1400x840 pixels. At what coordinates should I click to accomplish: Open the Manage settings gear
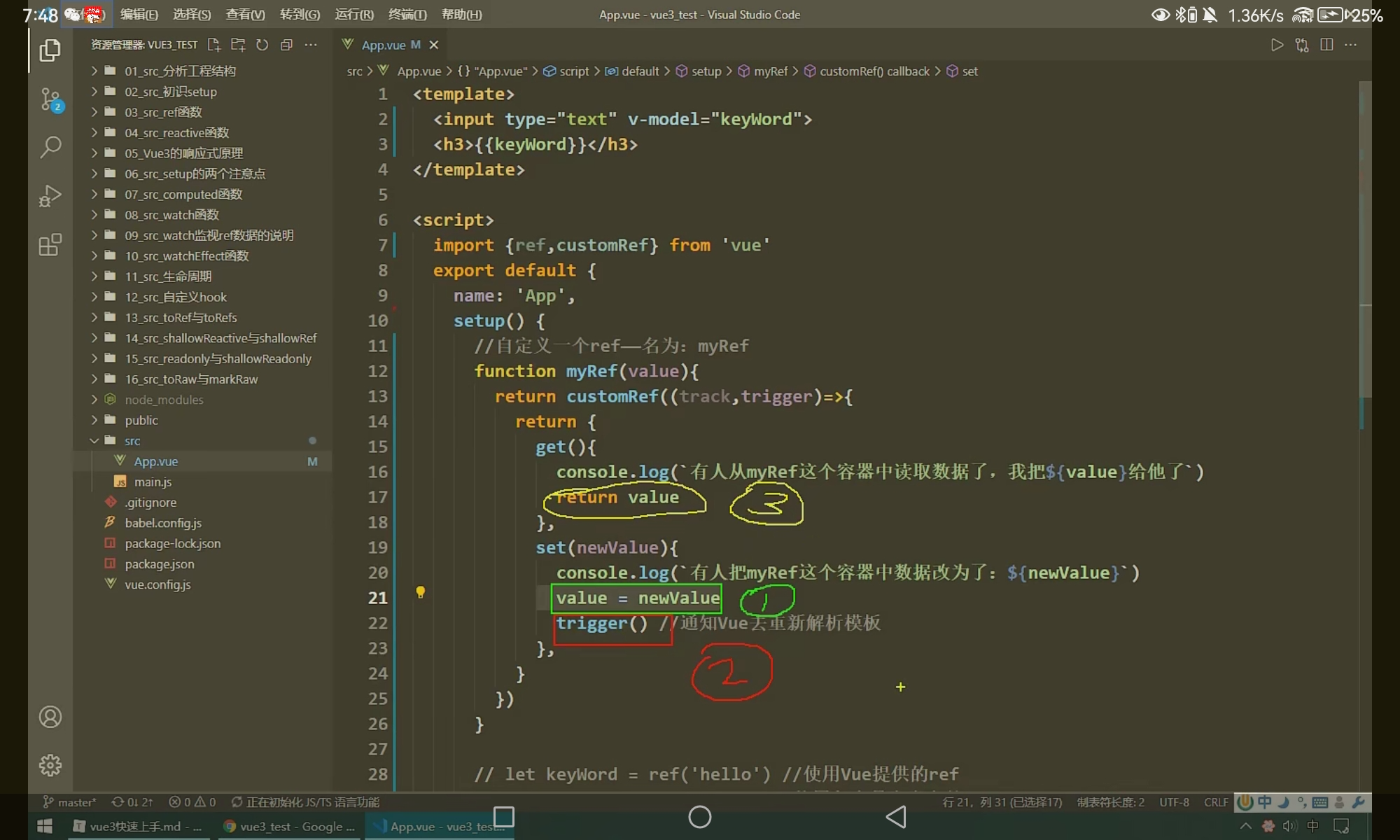point(50,765)
